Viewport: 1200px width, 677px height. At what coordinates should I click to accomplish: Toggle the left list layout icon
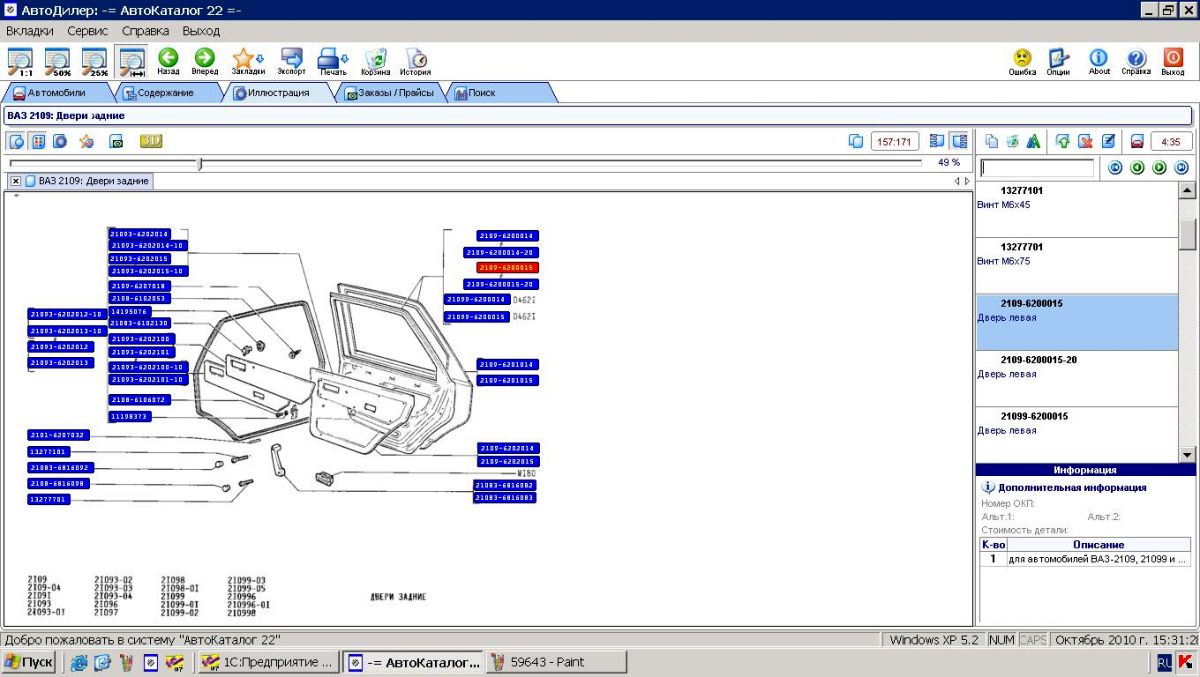click(x=937, y=141)
